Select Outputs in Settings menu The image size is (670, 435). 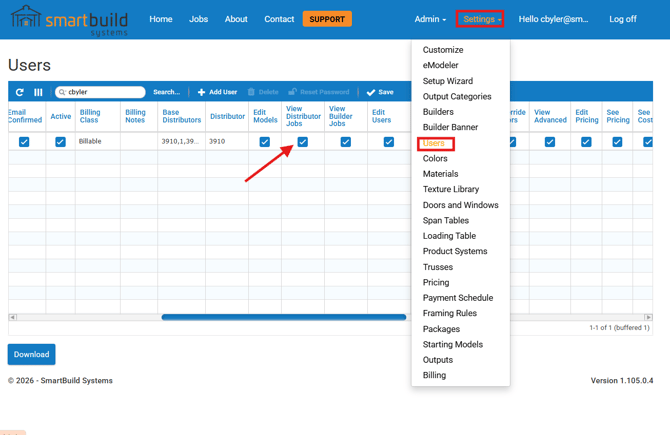(438, 360)
